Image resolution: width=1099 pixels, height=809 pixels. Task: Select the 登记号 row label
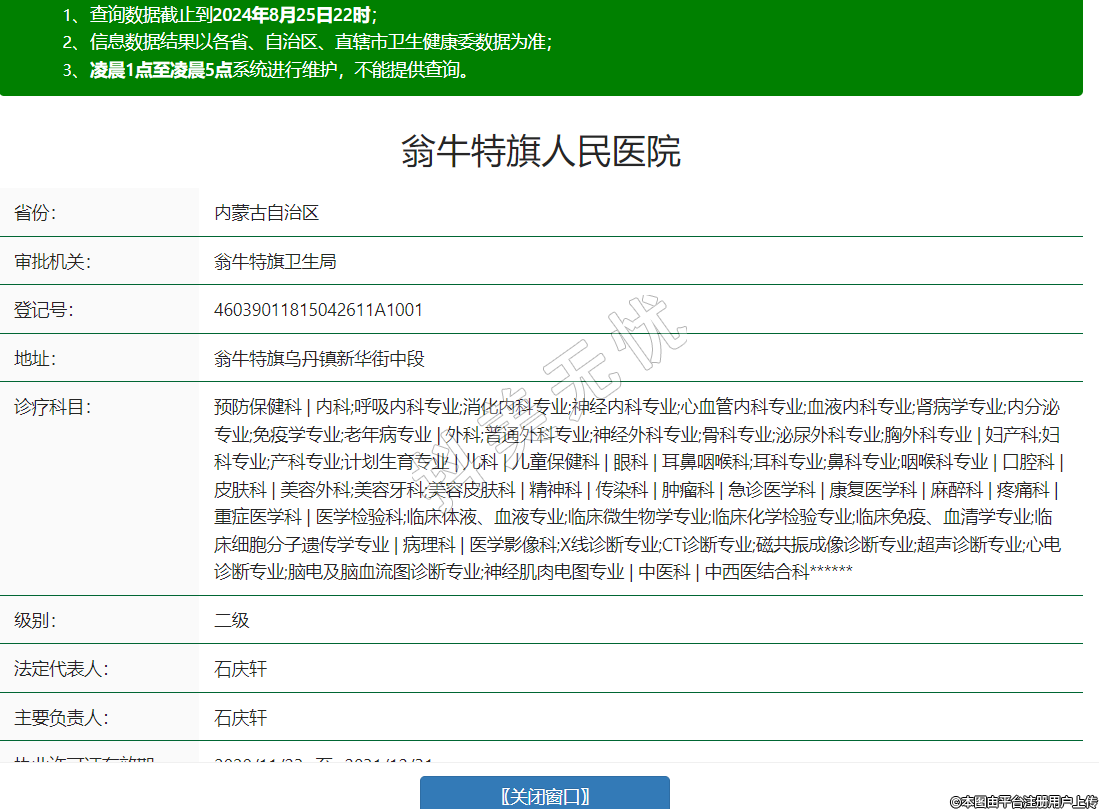point(43,310)
